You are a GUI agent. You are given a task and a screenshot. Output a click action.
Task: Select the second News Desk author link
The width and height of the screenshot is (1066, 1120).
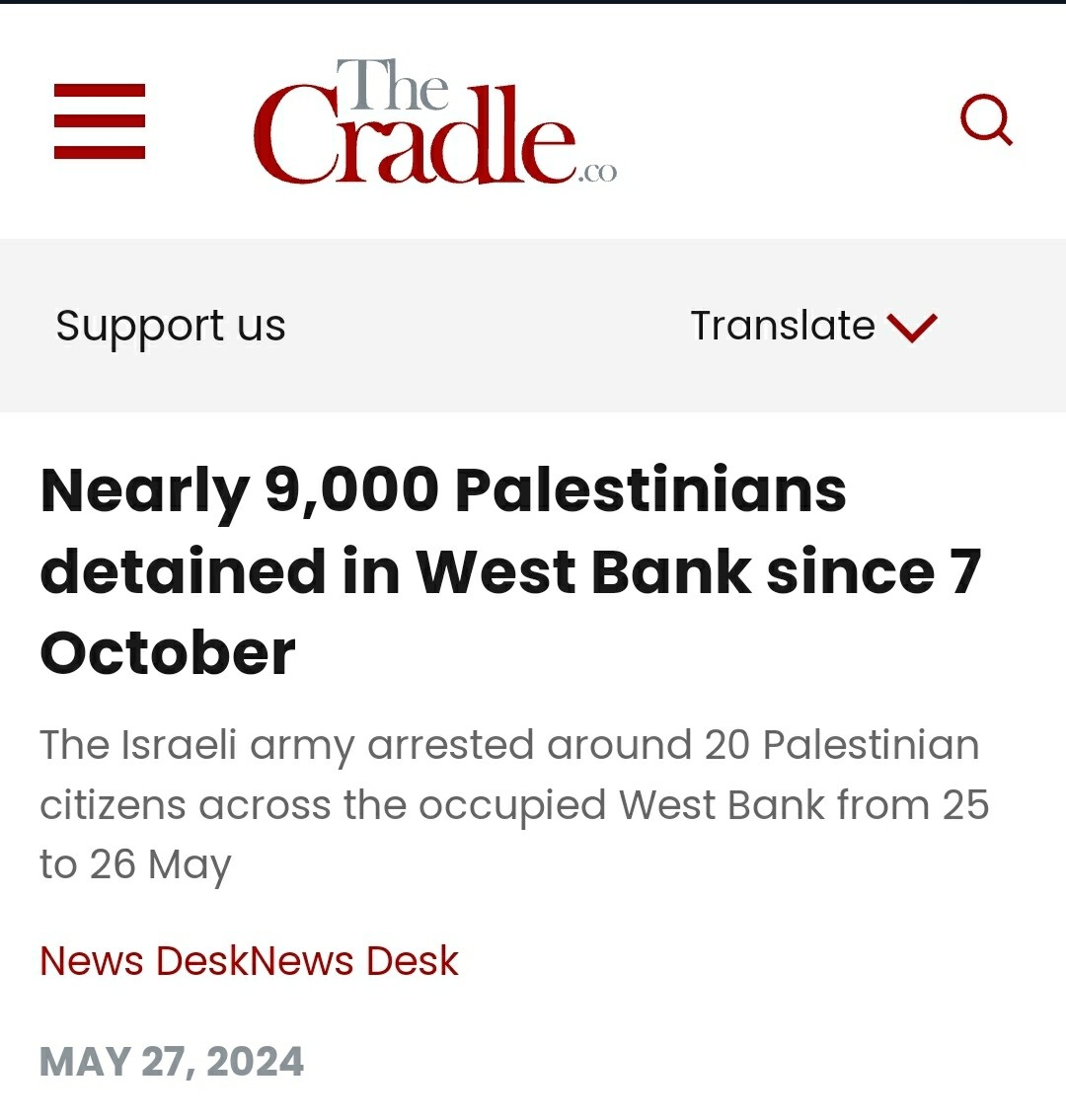pyautogui.click(x=354, y=960)
